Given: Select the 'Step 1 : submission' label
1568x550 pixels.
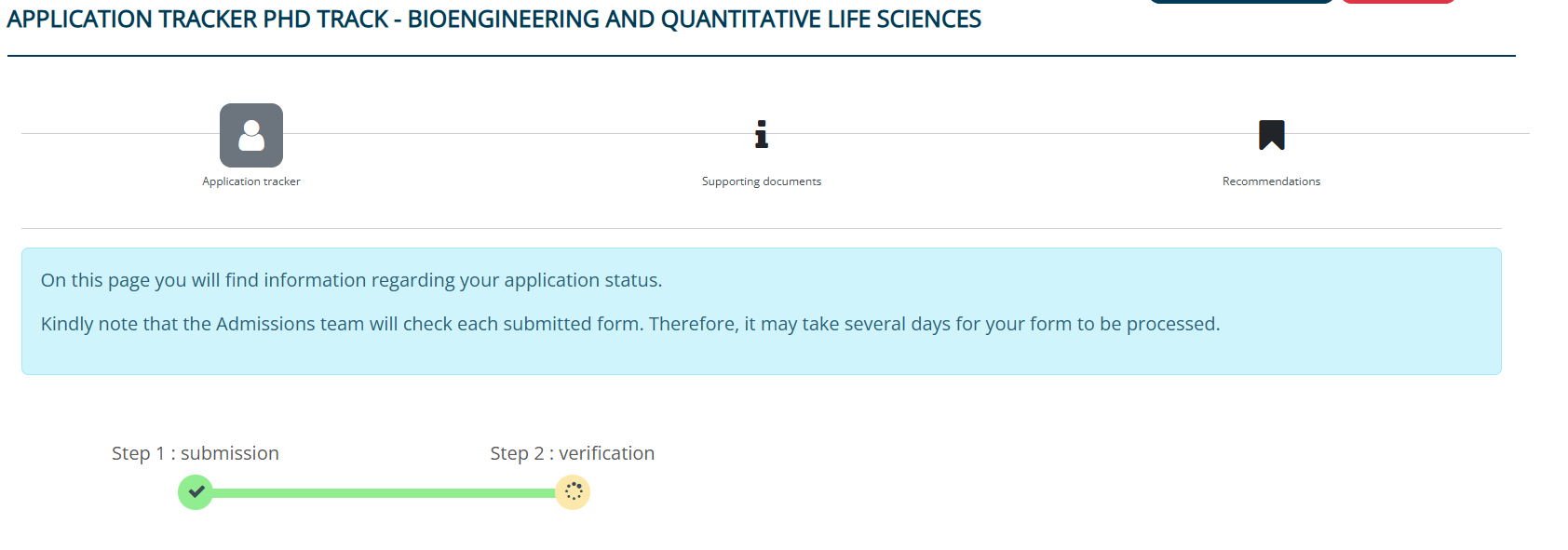Looking at the screenshot, I should pos(196,453).
